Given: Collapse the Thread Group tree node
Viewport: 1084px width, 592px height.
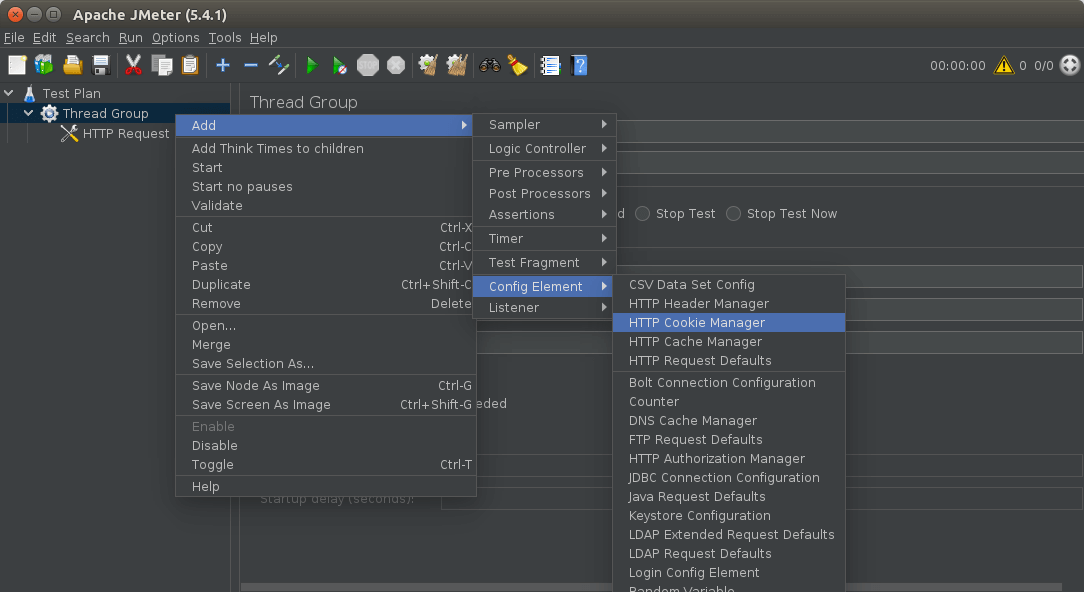Looking at the screenshot, I should pyautogui.click(x=29, y=114).
